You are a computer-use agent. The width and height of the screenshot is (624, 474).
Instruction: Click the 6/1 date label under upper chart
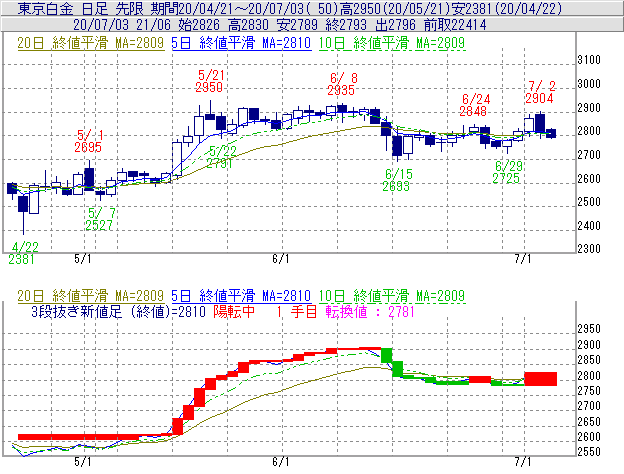click(281, 259)
